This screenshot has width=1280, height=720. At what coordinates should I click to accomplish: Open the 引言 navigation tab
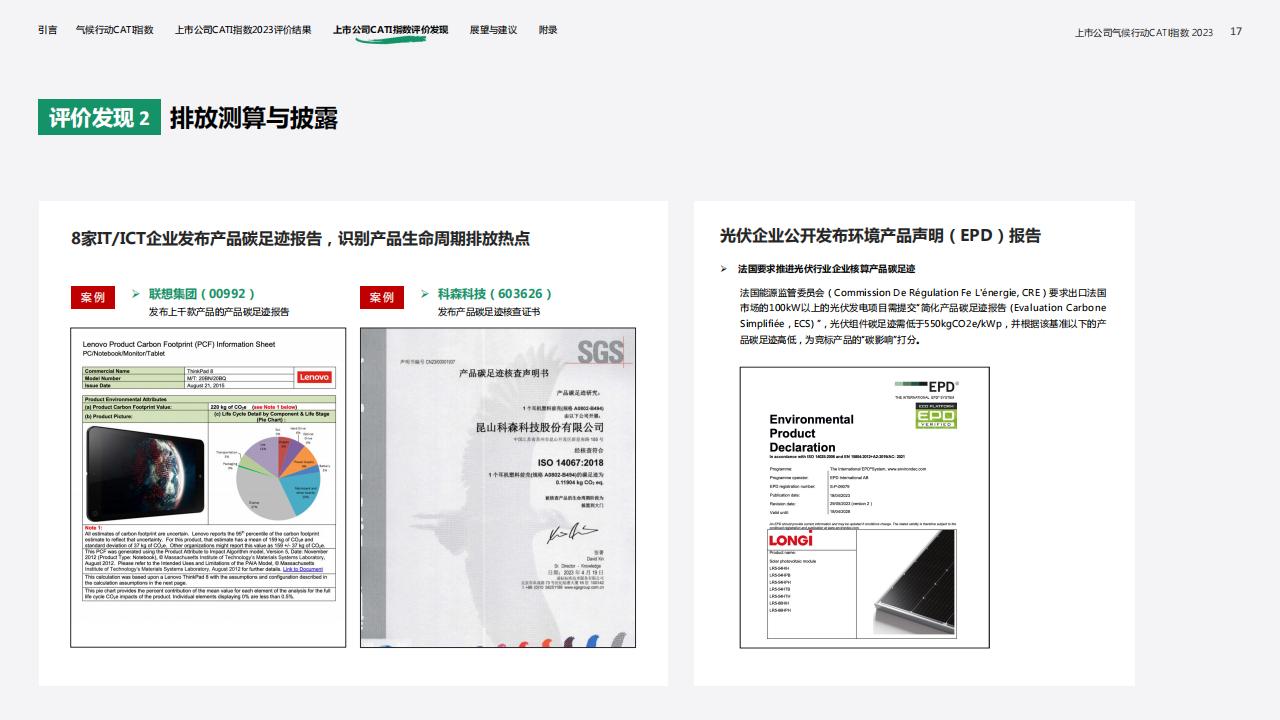point(48,30)
